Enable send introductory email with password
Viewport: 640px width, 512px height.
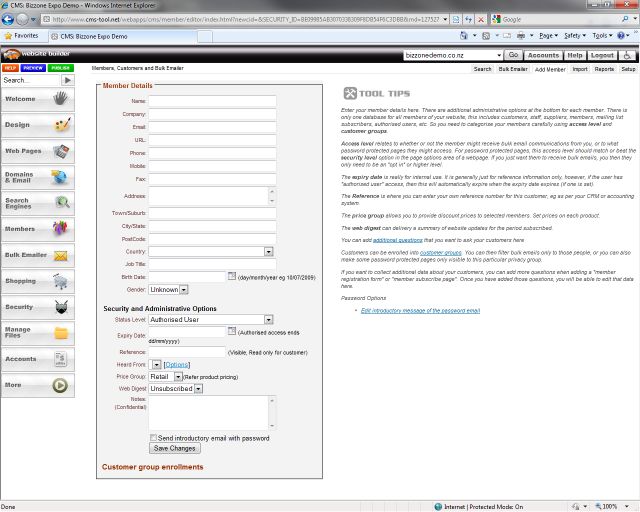[x=153, y=438]
